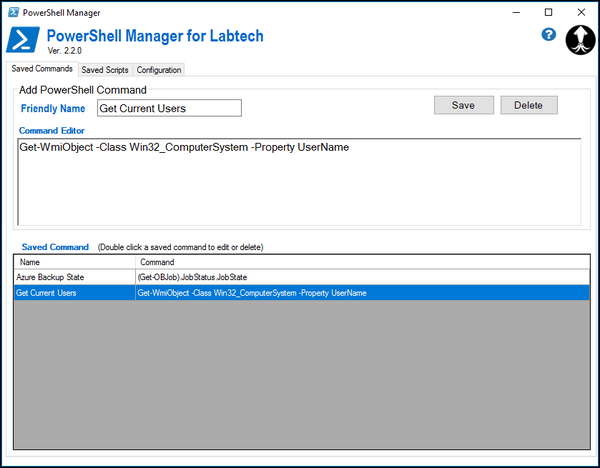The width and height of the screenshot is (600, 468).
Task: Delete the current saved command
Action: click(528, 105)
